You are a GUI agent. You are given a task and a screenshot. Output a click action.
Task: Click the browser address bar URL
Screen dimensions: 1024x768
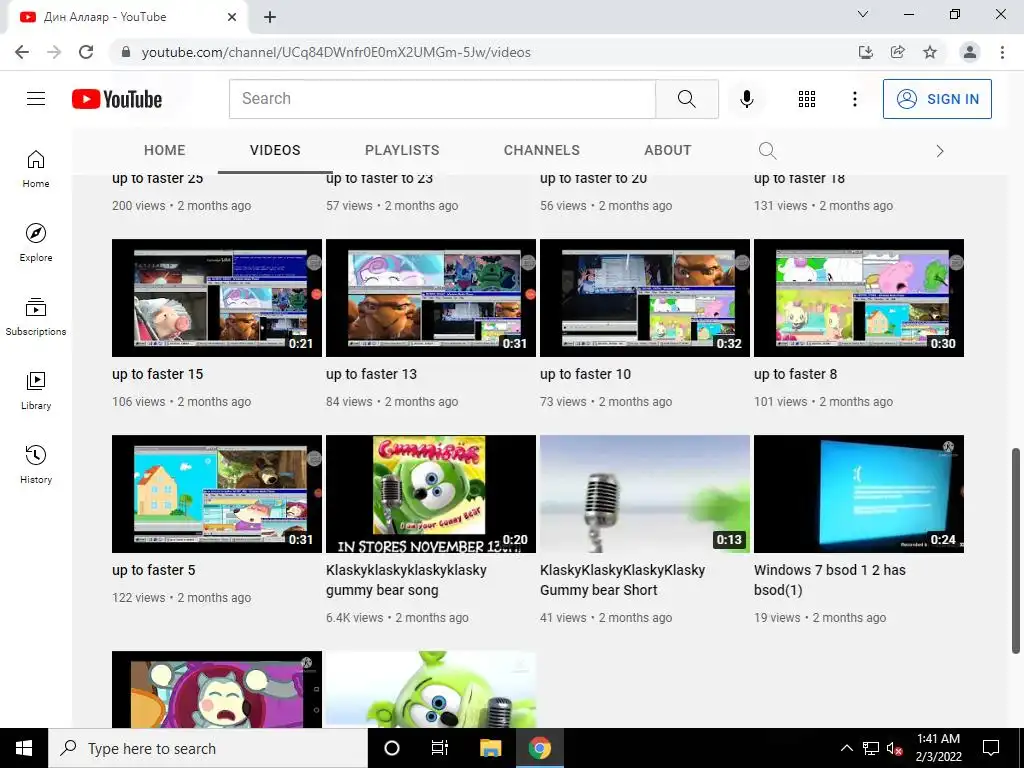coord(336,52)
